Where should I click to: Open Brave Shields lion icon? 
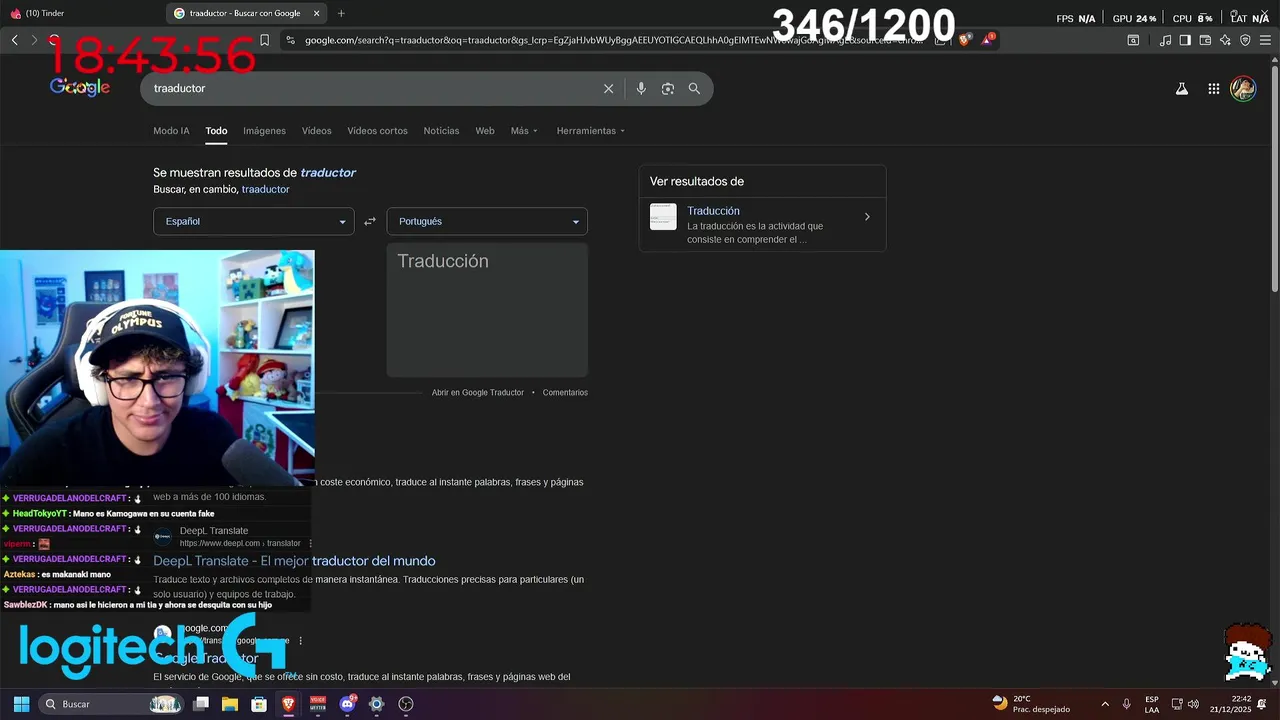(964, 40)
